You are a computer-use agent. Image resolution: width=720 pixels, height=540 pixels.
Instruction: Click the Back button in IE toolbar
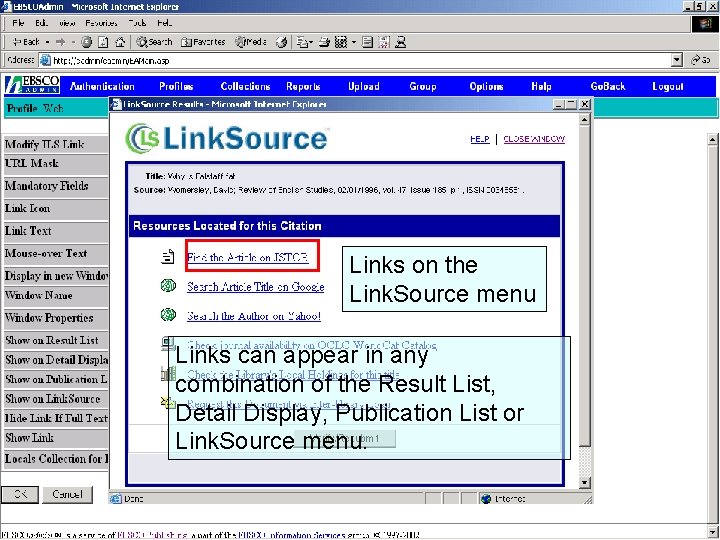pyautogui.click(x=26, y=42)
